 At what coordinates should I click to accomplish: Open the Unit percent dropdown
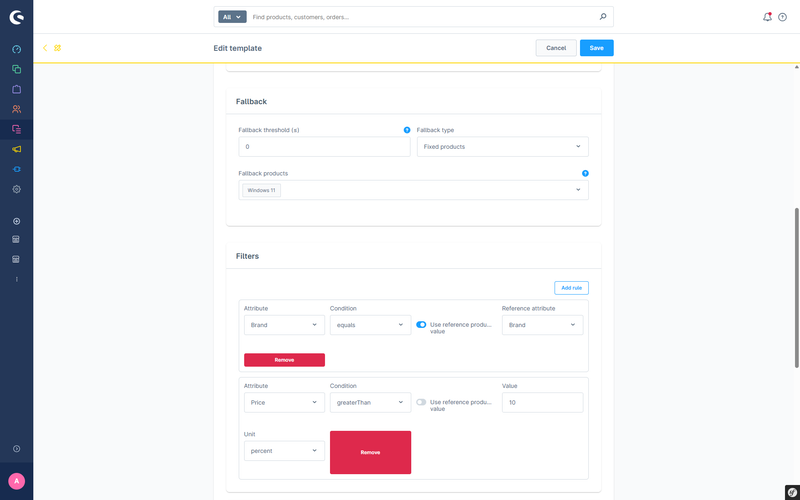[284, 451]
